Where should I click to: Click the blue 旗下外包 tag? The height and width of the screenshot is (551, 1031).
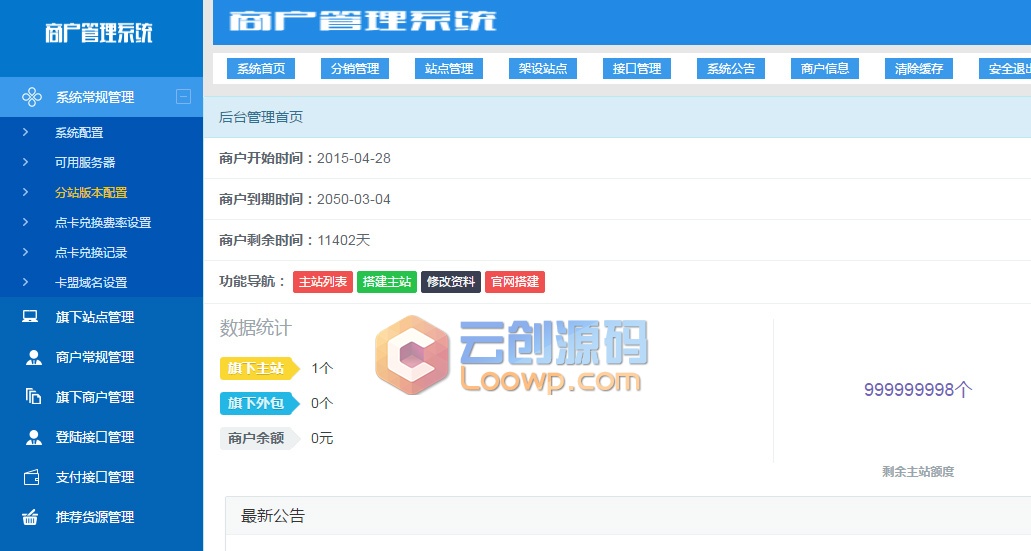(x=259, y=403)
